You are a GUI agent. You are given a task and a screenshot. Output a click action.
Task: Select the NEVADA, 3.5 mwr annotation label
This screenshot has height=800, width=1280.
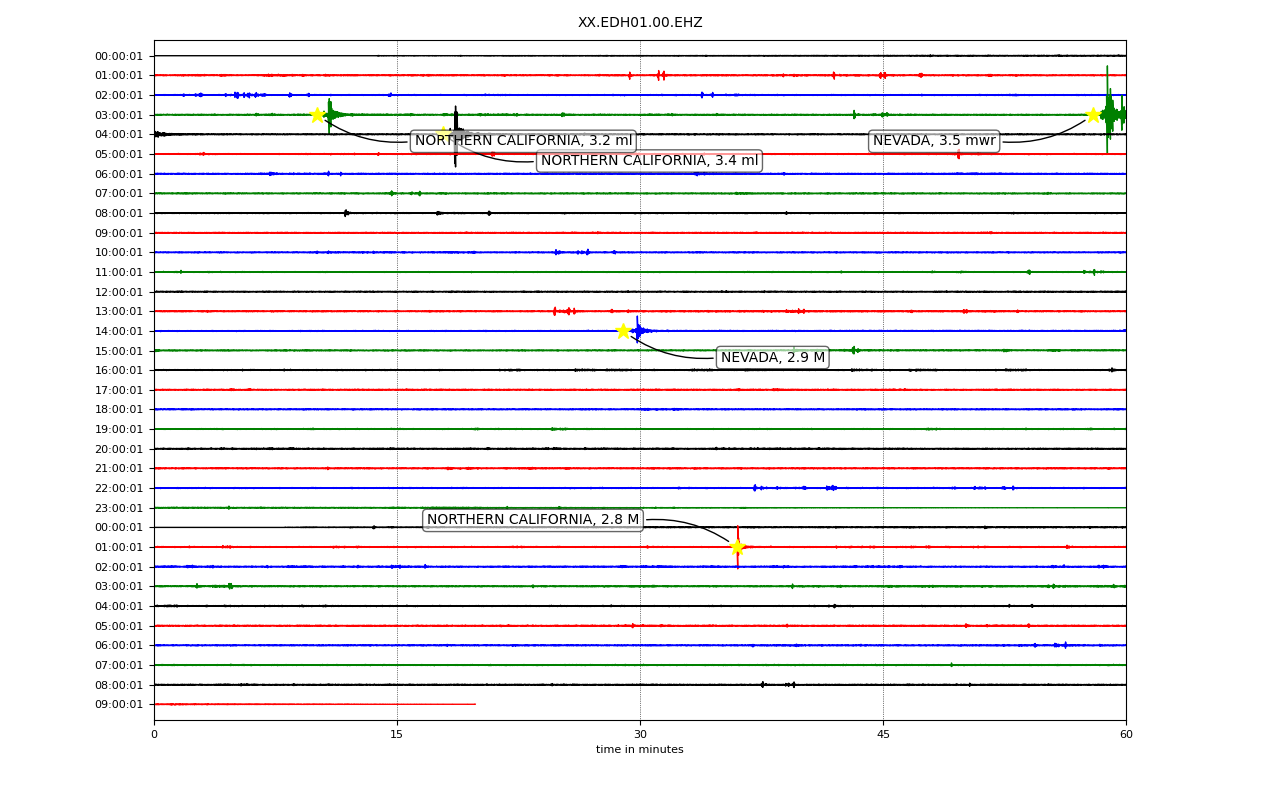coord(934,141)
